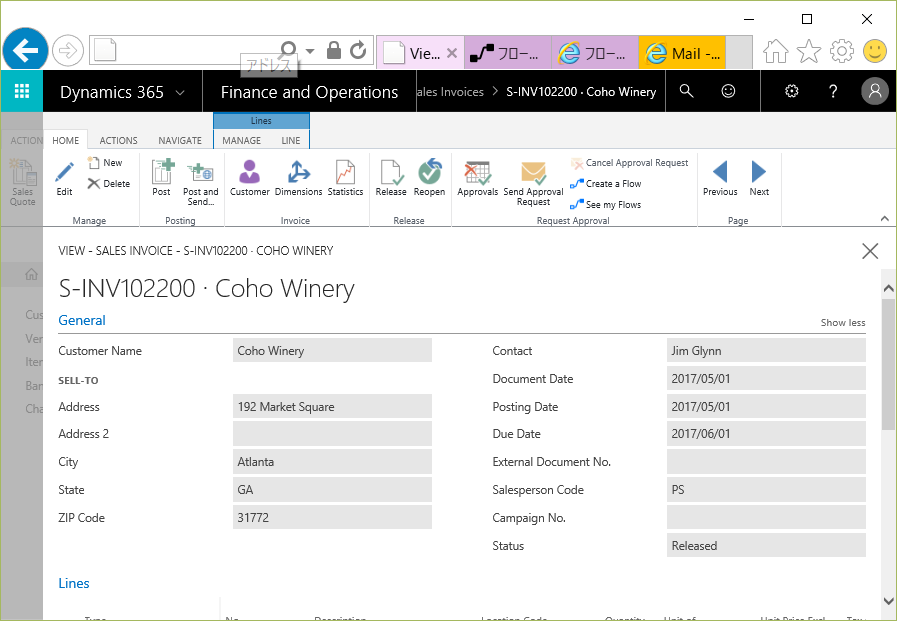The width and height of the screenshot is (897, 621).
Task: Go to Next invoice page
Action: [759, 178]
